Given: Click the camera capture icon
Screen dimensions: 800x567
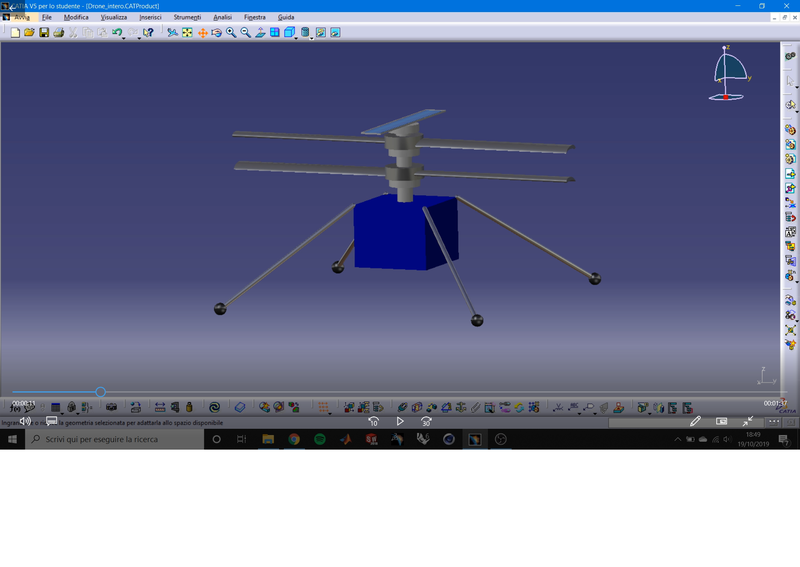Looking at the screenshot, I should click(x=111, y=407).
